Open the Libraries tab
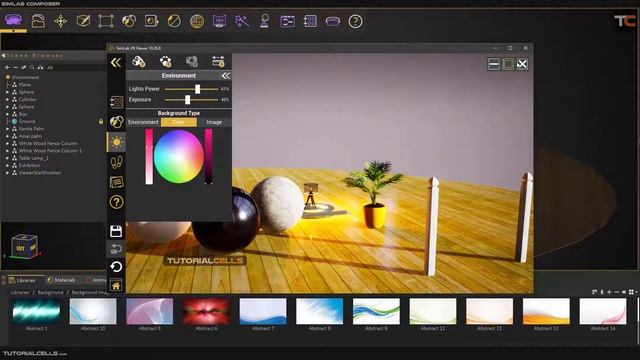The image size is (640, 360). click(x=22, y=280)
